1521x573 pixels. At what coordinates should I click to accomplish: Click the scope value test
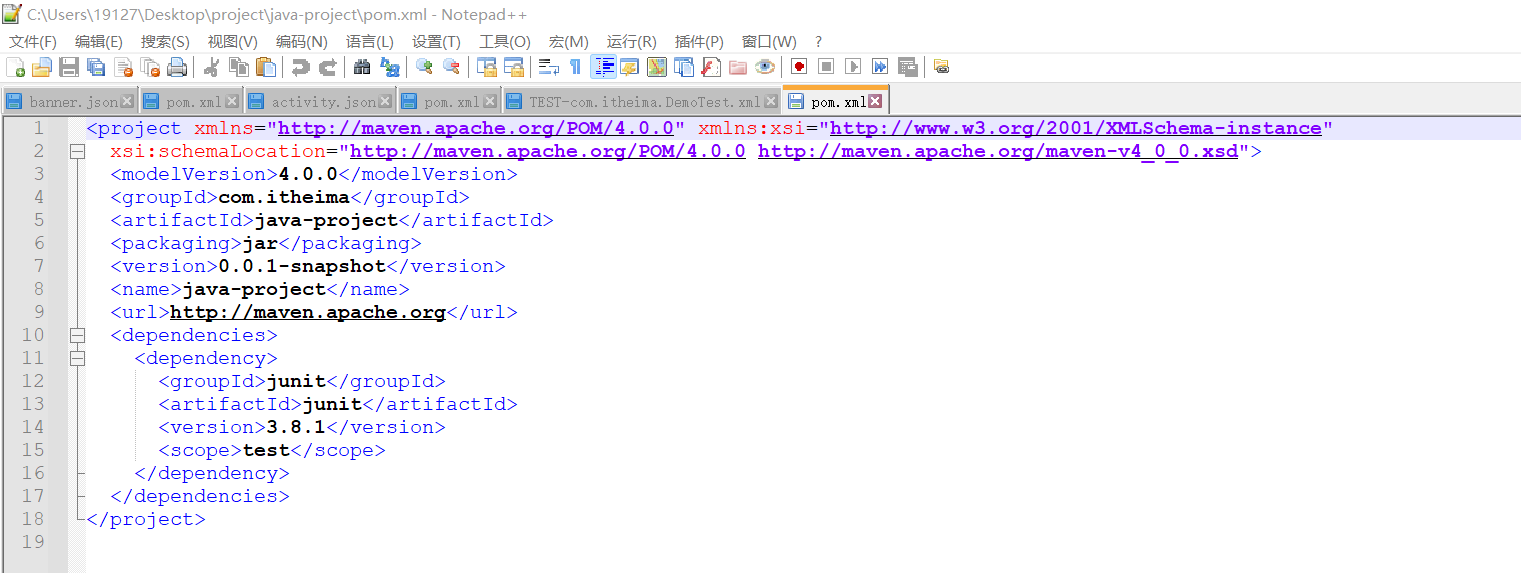point(266,450)
